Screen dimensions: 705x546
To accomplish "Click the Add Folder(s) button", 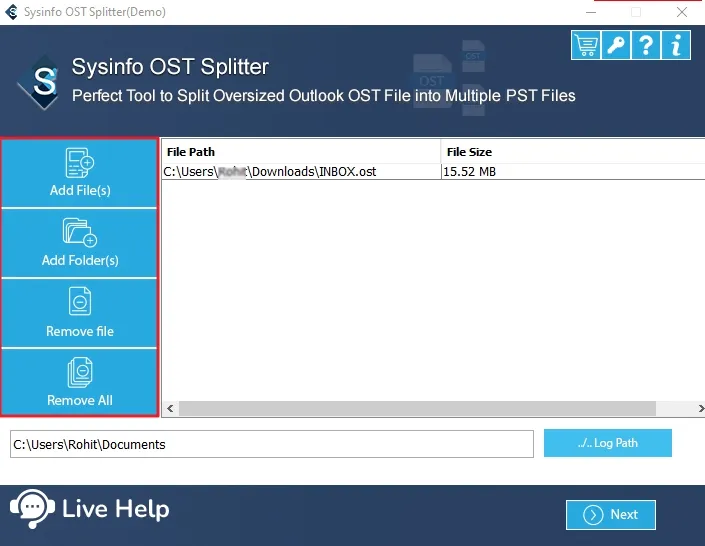I will tap(80, 243).
